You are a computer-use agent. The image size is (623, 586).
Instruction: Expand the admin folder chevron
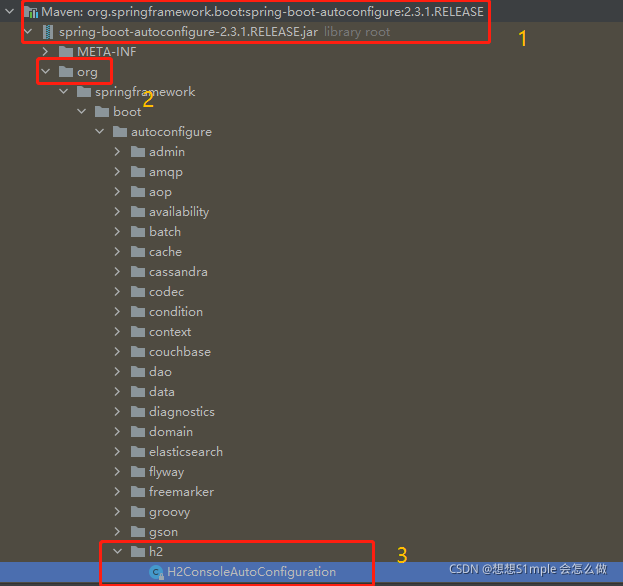pyautogui.click(x=117, y=151)
